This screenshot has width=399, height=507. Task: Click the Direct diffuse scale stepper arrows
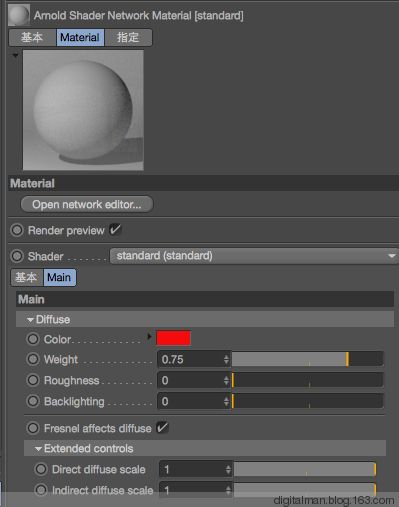tap(228, 469)
